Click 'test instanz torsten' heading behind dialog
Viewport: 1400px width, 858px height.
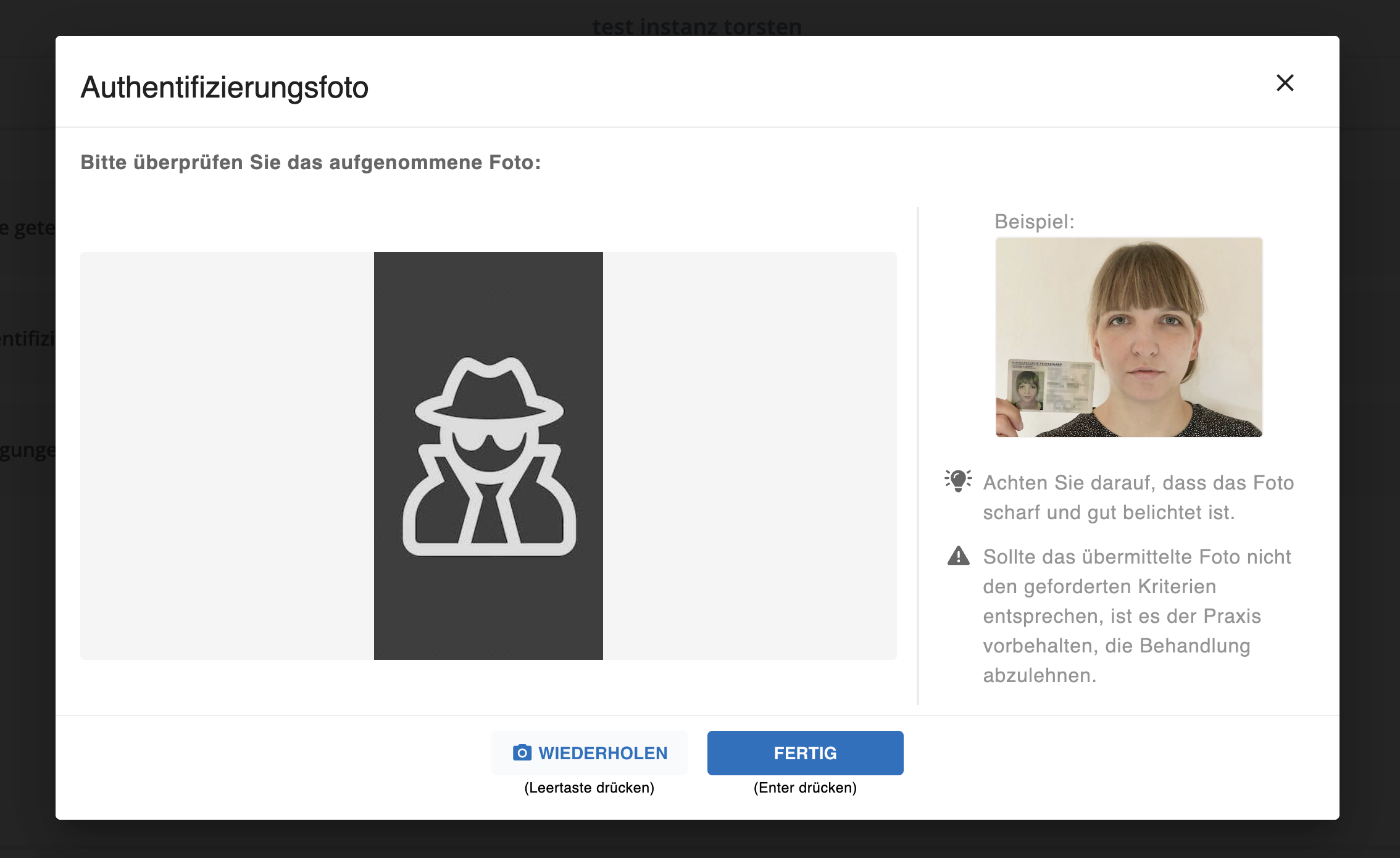(697, 27)
